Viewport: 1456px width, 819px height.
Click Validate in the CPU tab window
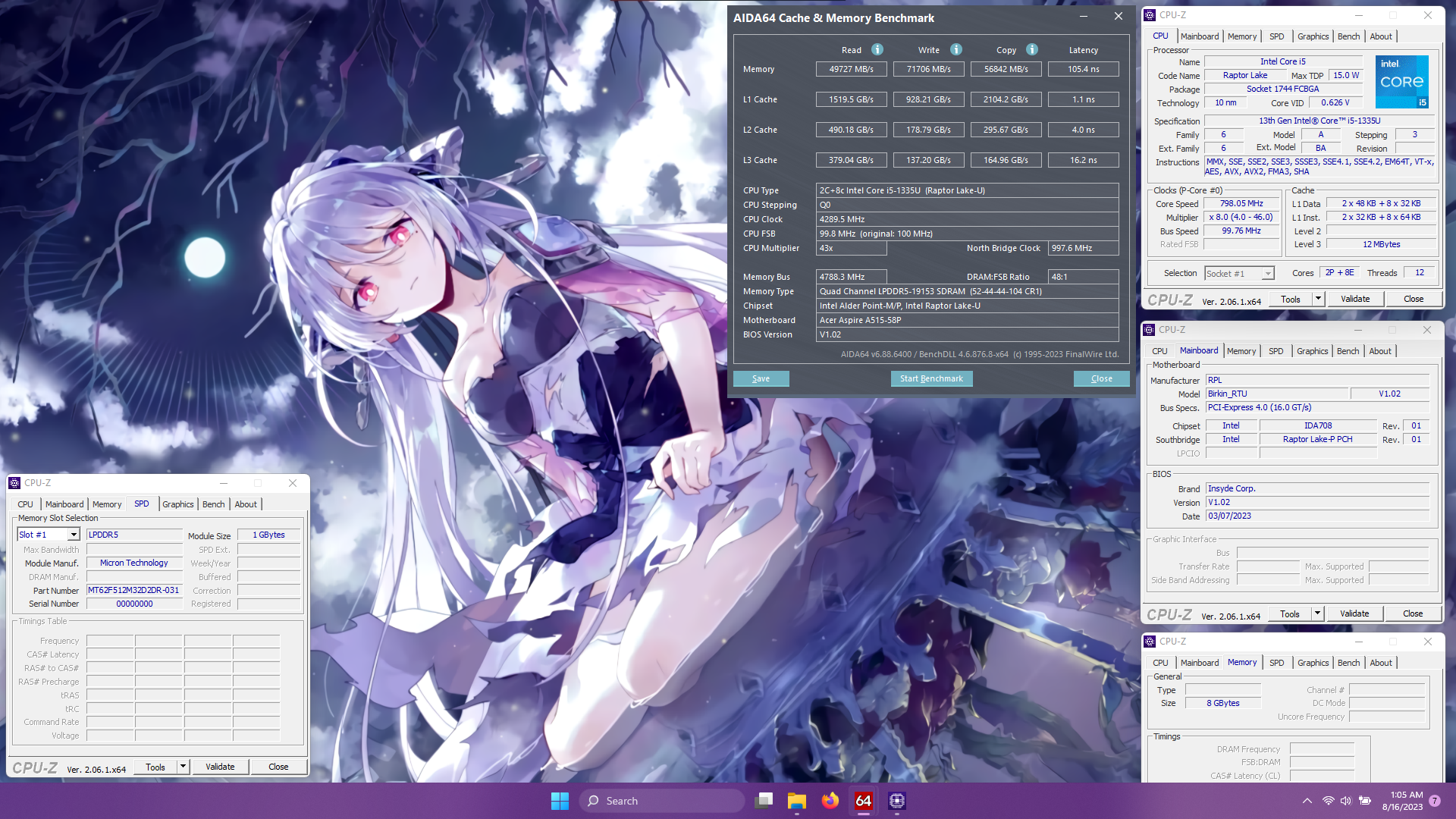tap(1355, 299)
